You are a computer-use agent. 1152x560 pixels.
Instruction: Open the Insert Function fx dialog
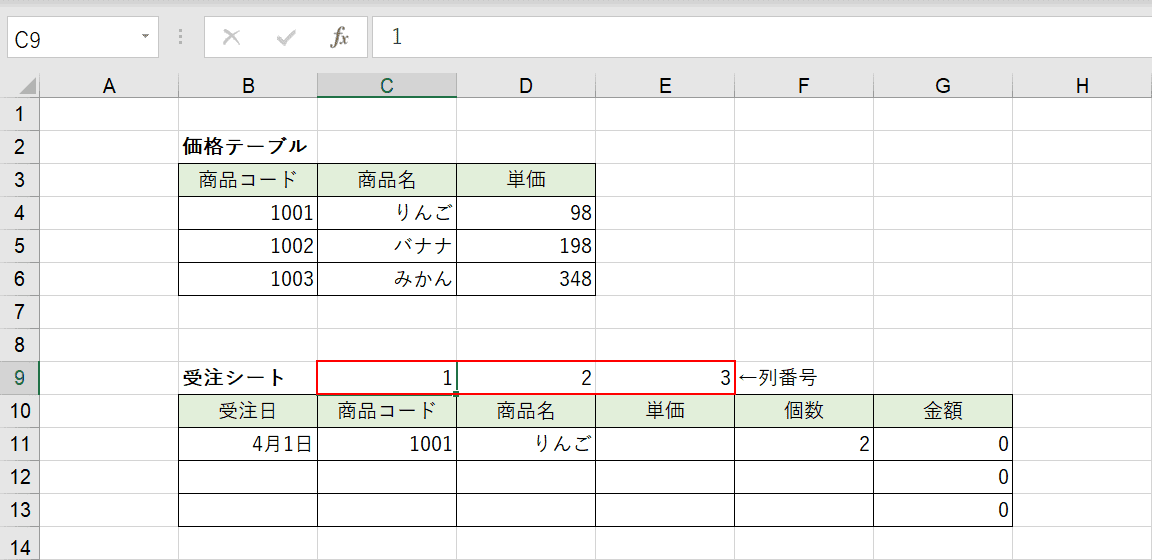[339, 37]
